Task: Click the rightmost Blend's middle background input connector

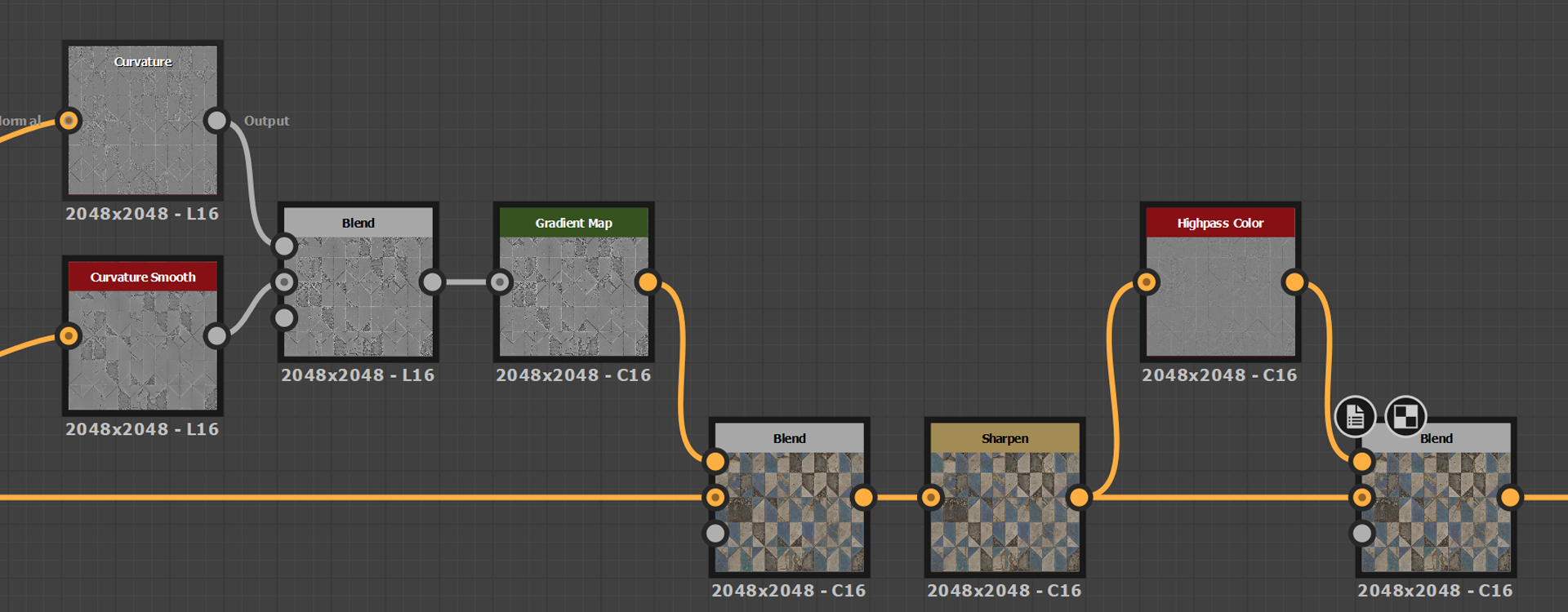Action: tap(1362, 497)
